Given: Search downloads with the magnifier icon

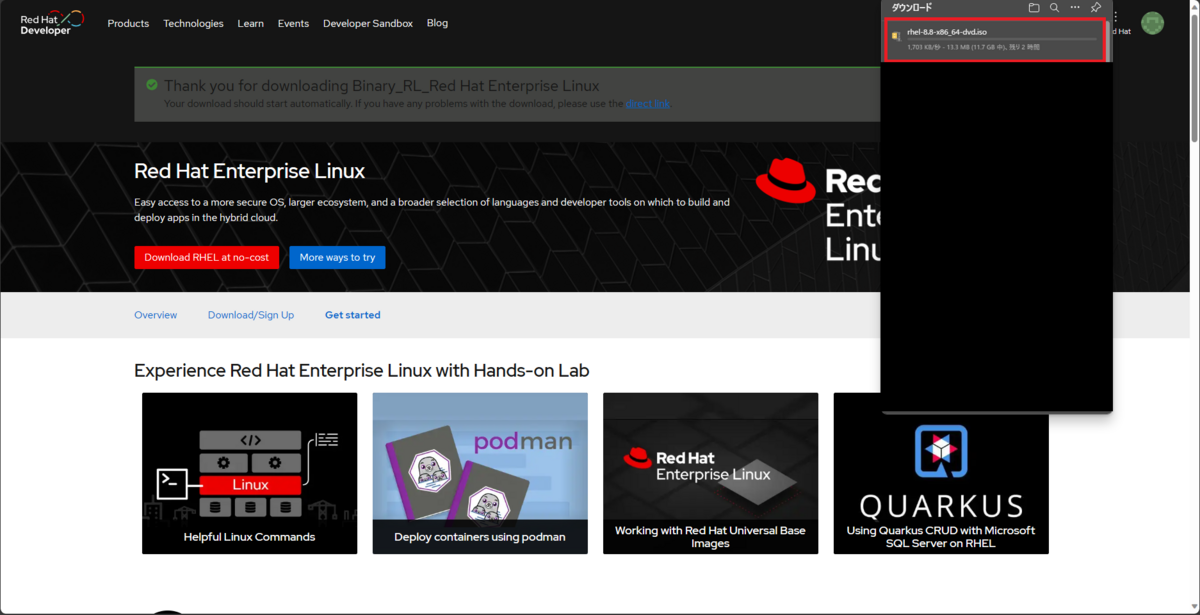Looking at the screenshot, I should [x=1054, y=8].
